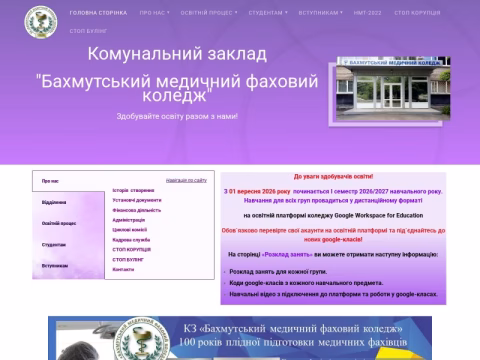This screenshot has width=480, height=360.
Task: Open the Циклові комісії link
Action: pyautogui.click(x=130, y=230)
